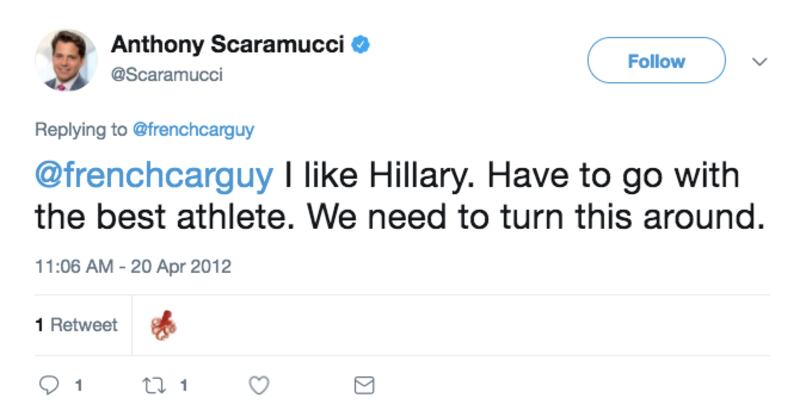Screen dimensions: 800x417
Task: Open @frenchcarguy in the Replying to line
Action: [195, 129]
